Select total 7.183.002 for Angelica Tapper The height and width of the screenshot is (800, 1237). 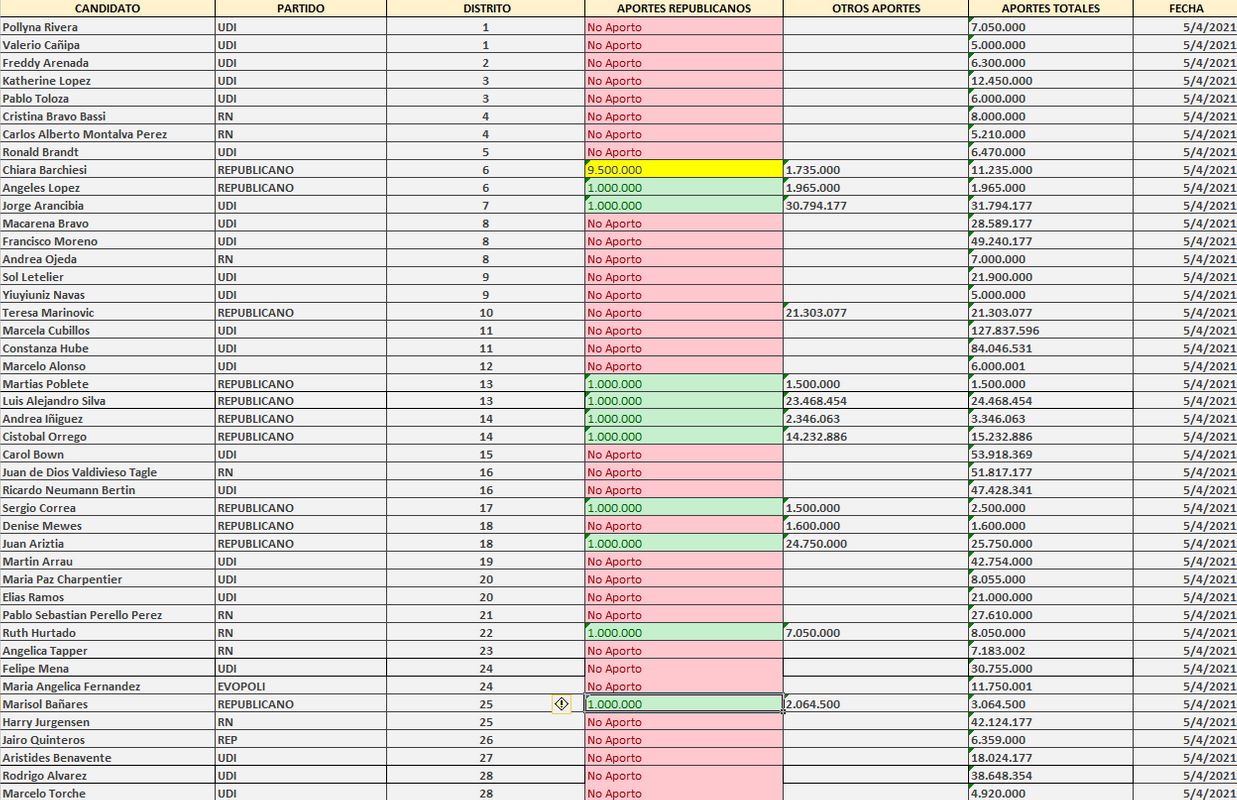tap(1051, 651)
